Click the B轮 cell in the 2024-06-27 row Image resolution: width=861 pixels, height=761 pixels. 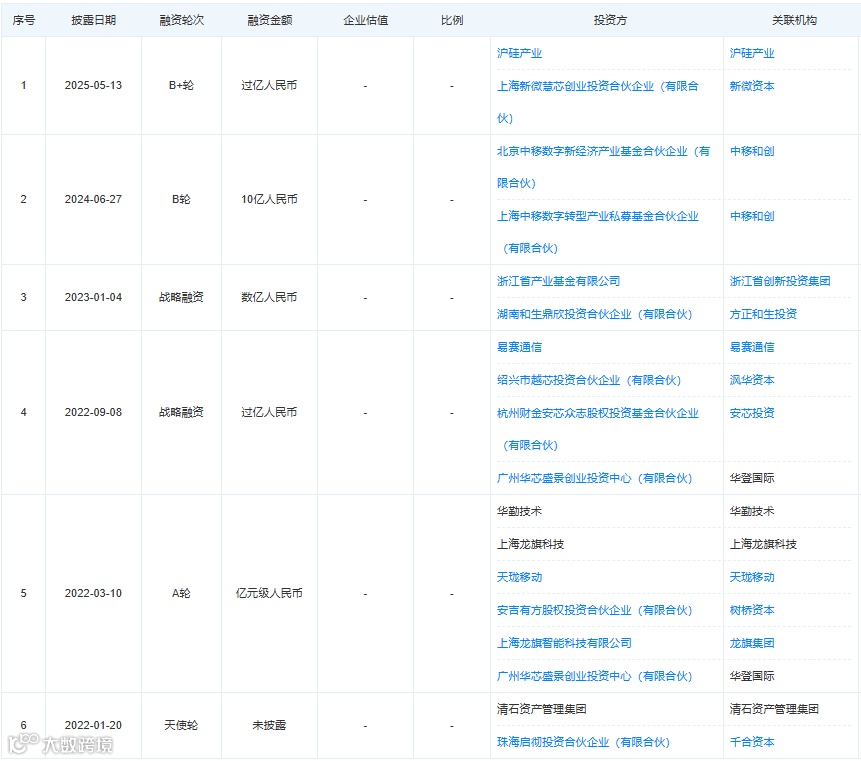pyautogui.click(x=181, y=199)
